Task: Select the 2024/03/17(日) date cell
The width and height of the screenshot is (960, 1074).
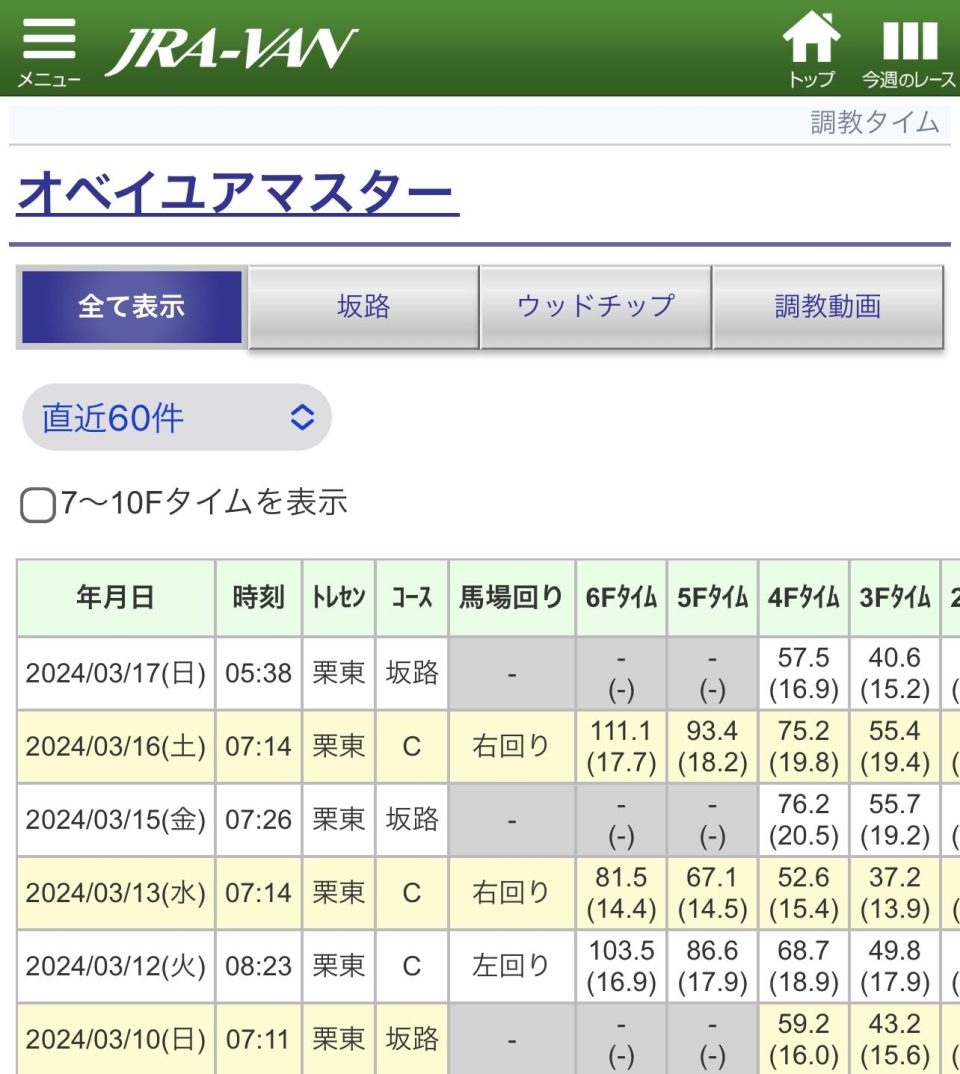Action: tap(116, 674)
